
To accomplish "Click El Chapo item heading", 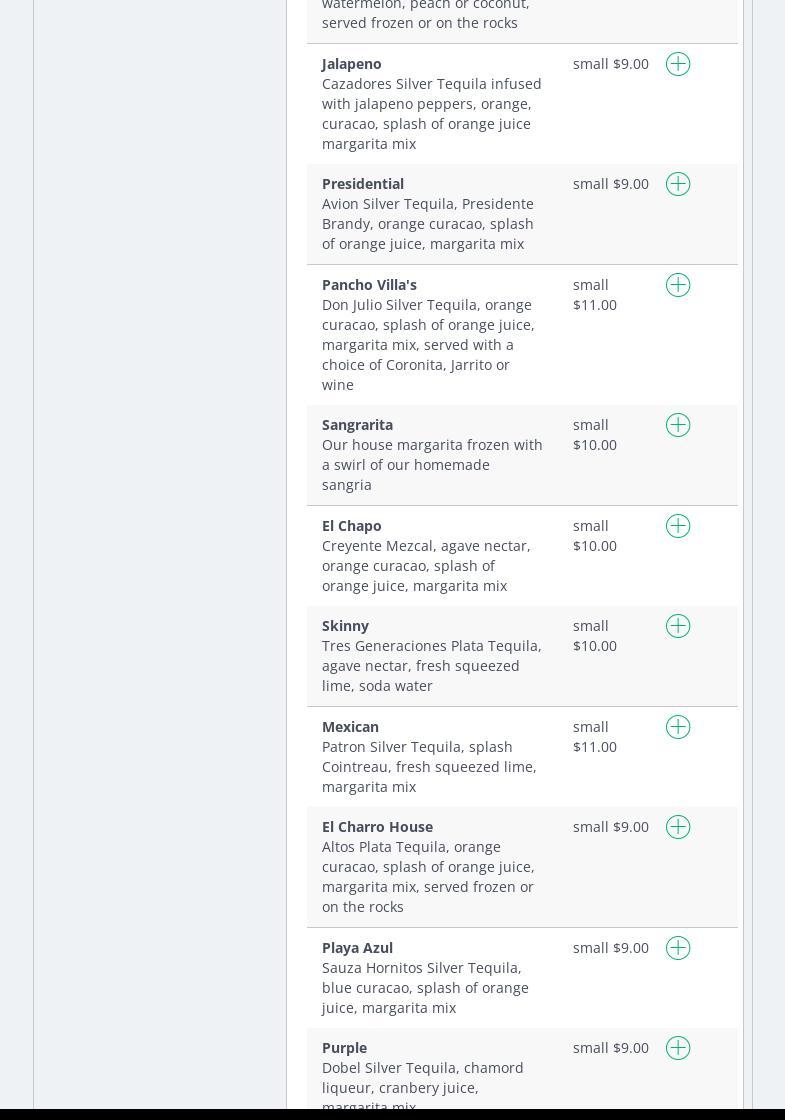I will [x=351, y=526].
